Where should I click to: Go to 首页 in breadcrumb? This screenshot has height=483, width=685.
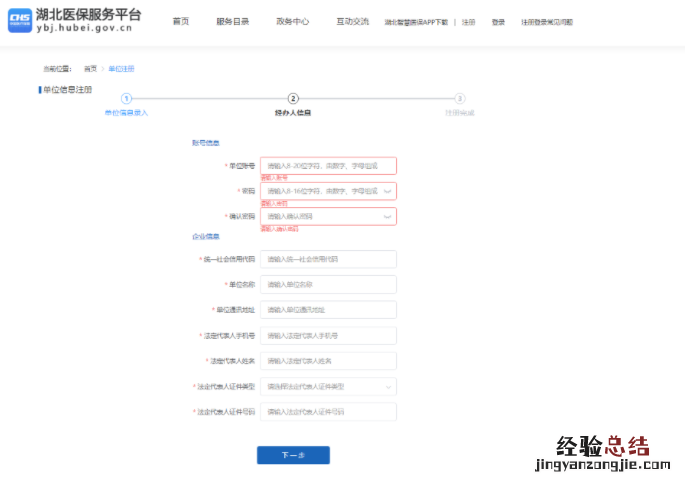coord(90,69)
